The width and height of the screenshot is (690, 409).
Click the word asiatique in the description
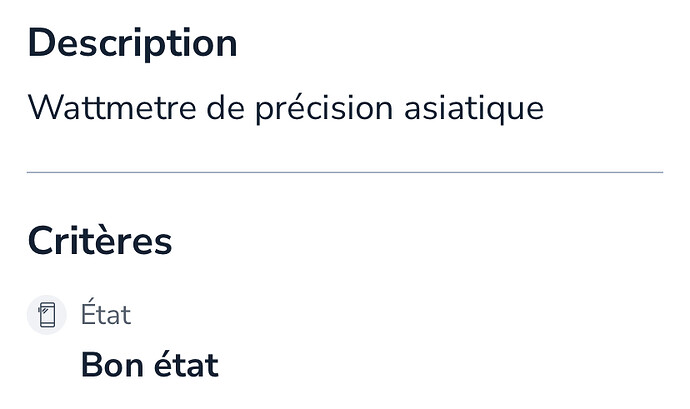coord(474,109)
